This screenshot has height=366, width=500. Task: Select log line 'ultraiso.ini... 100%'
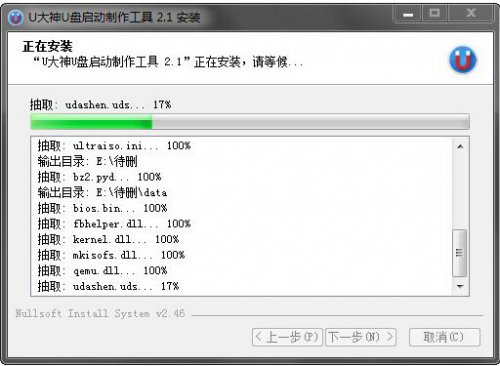pyautogui.click(x=114, y=146)
